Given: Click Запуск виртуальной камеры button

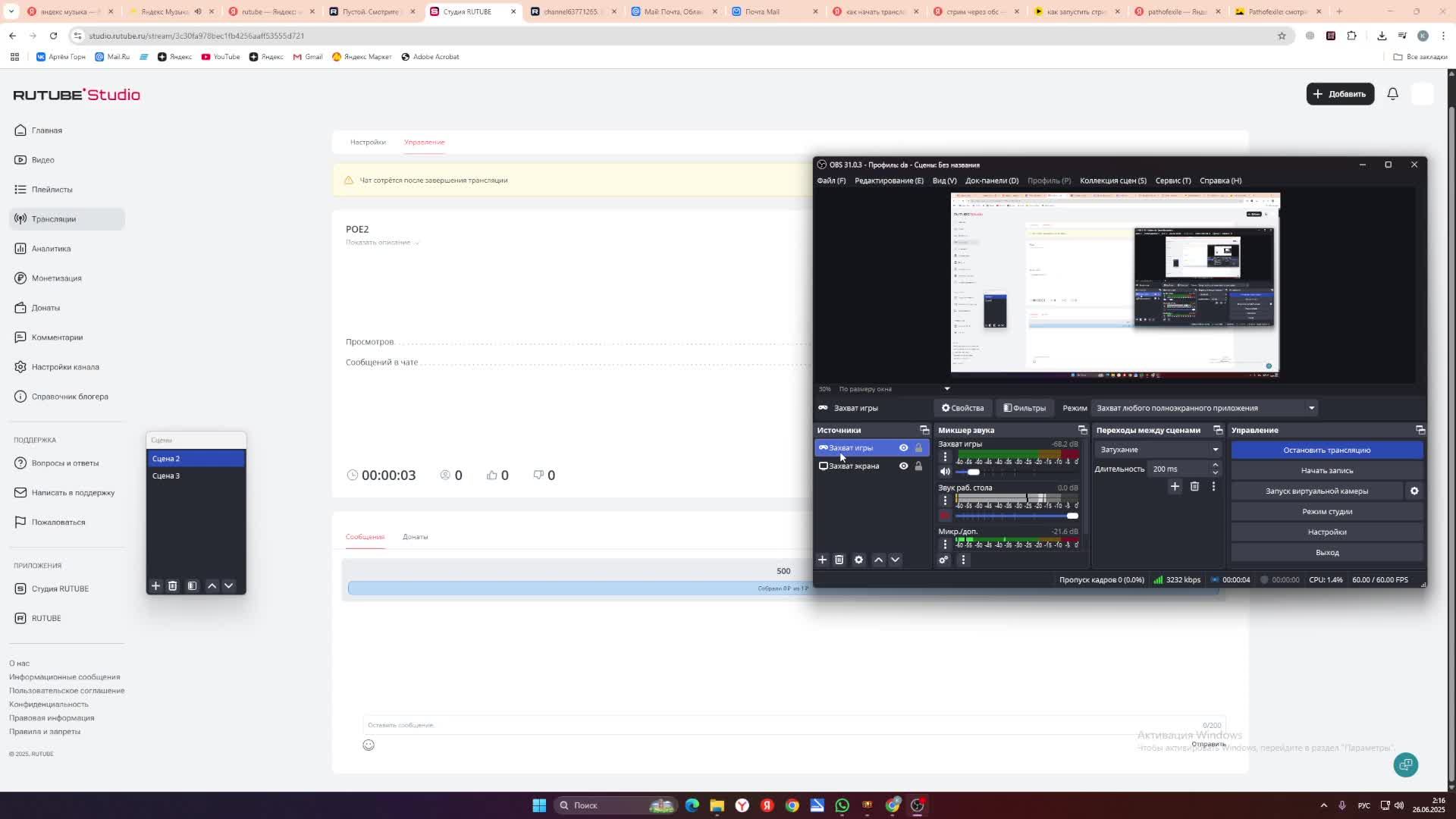Looking at the screenshot, I should click(1316, 491).
